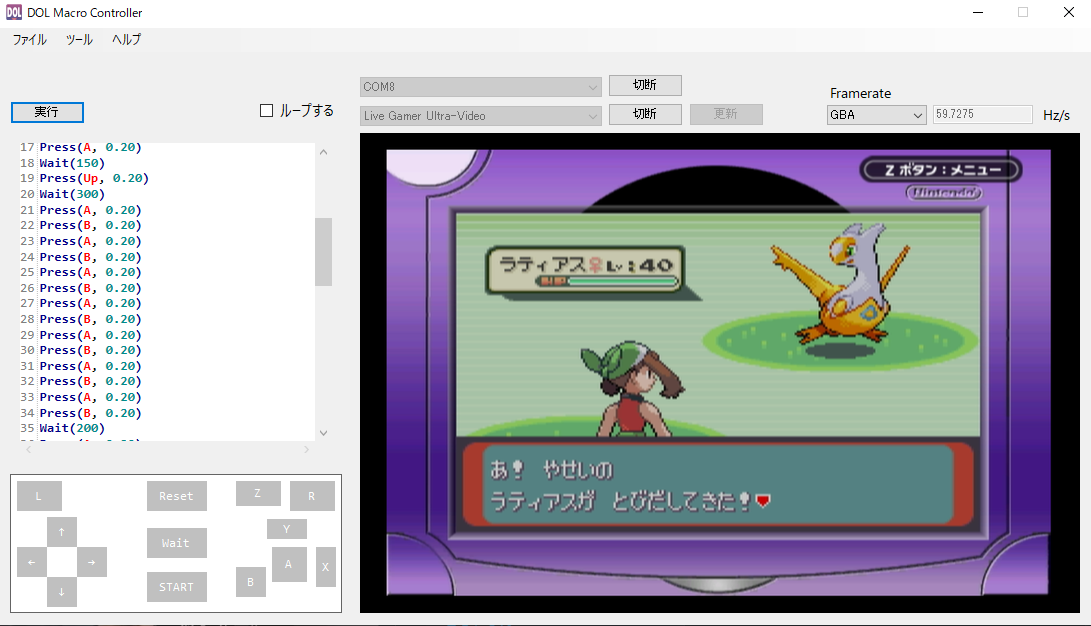
Task: Click the game video preview
Action: [x=719, y=373]
